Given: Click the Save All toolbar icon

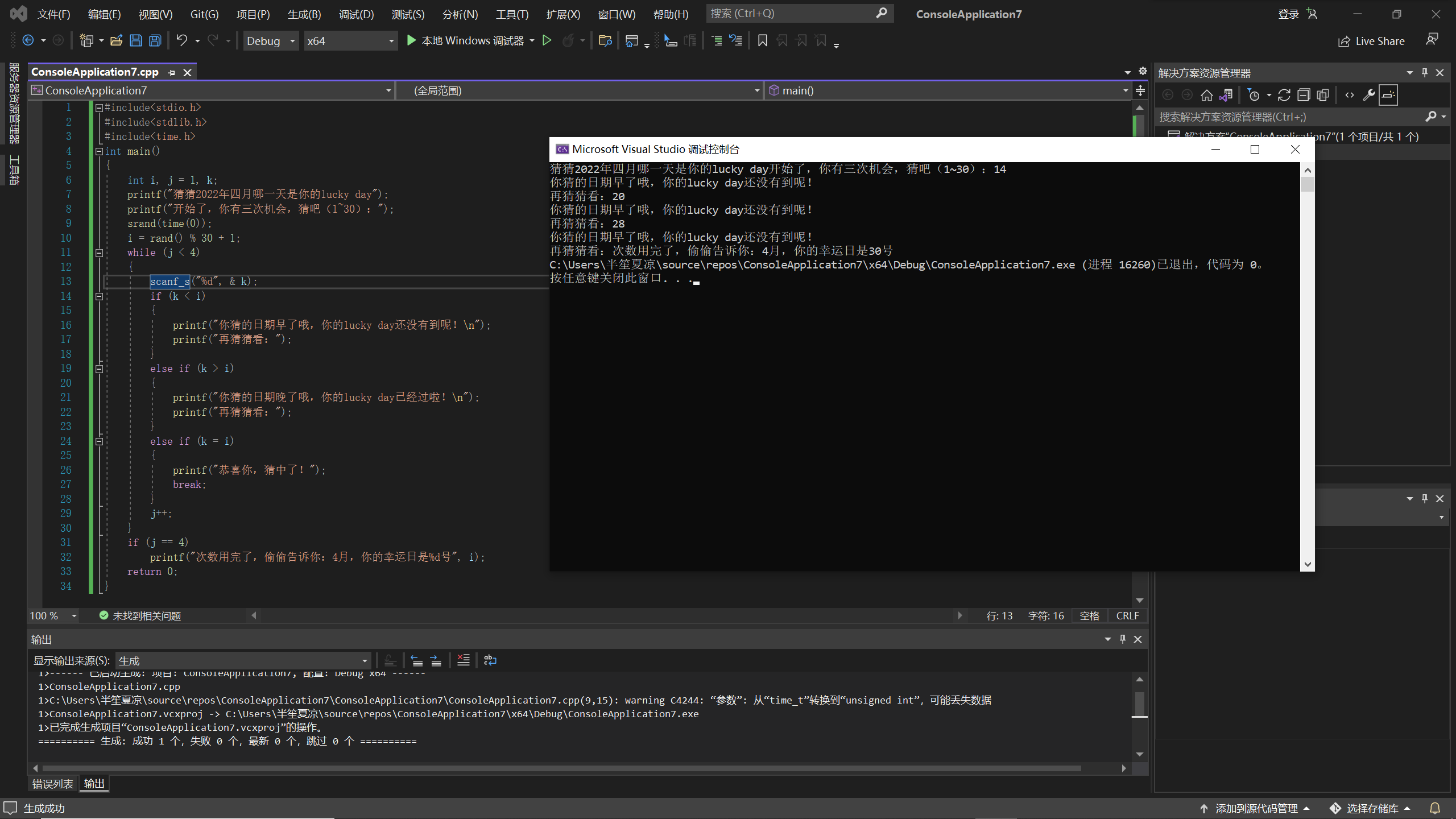Looking at the screenshot, I should click(x=155, y=40).
